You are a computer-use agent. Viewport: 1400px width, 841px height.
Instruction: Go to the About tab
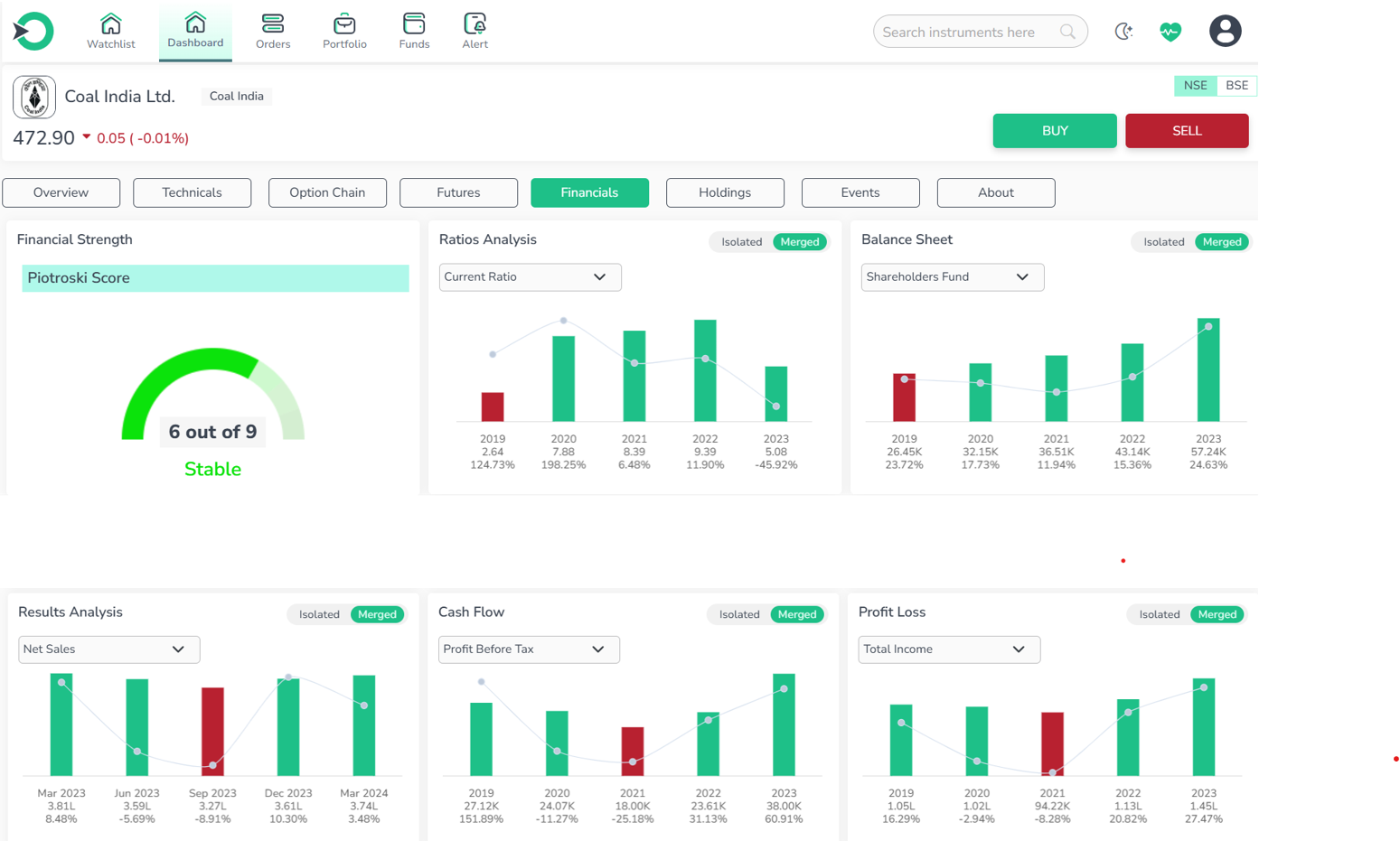(x=996, y=192)
